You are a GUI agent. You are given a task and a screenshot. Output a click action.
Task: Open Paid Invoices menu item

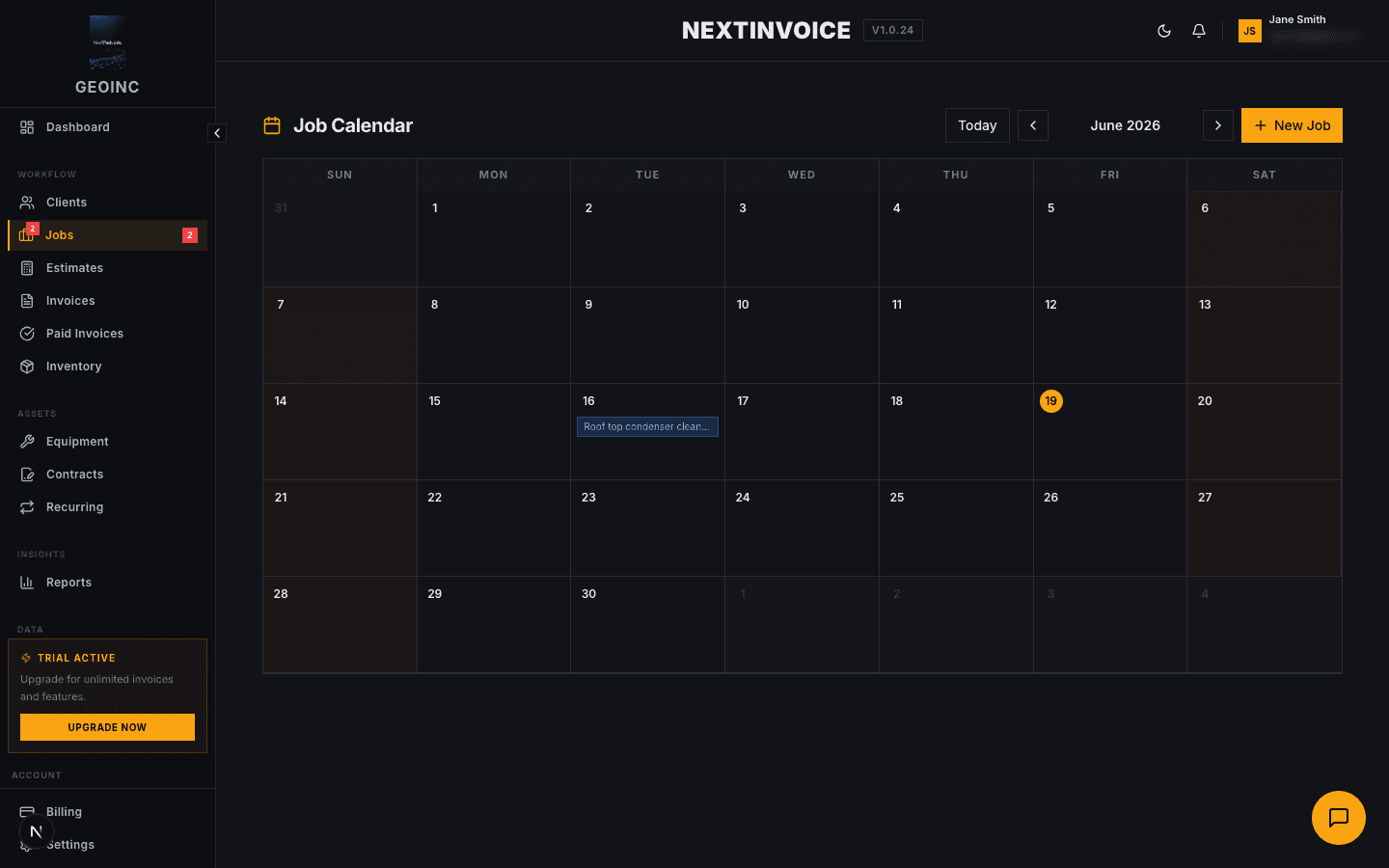pyautogui.click(x=107, y=334)
